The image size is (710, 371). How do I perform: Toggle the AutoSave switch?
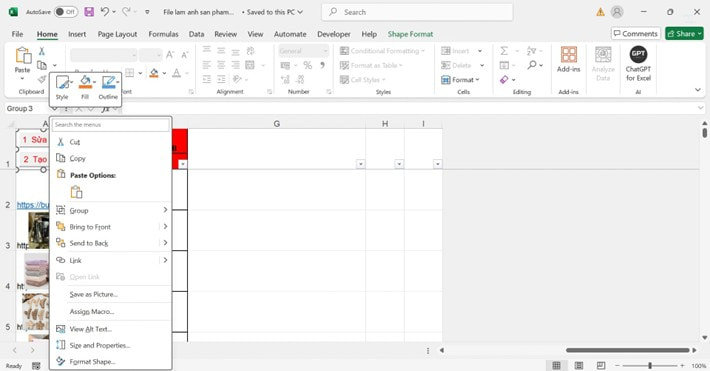pyautogui.click(x=66, y=12)
